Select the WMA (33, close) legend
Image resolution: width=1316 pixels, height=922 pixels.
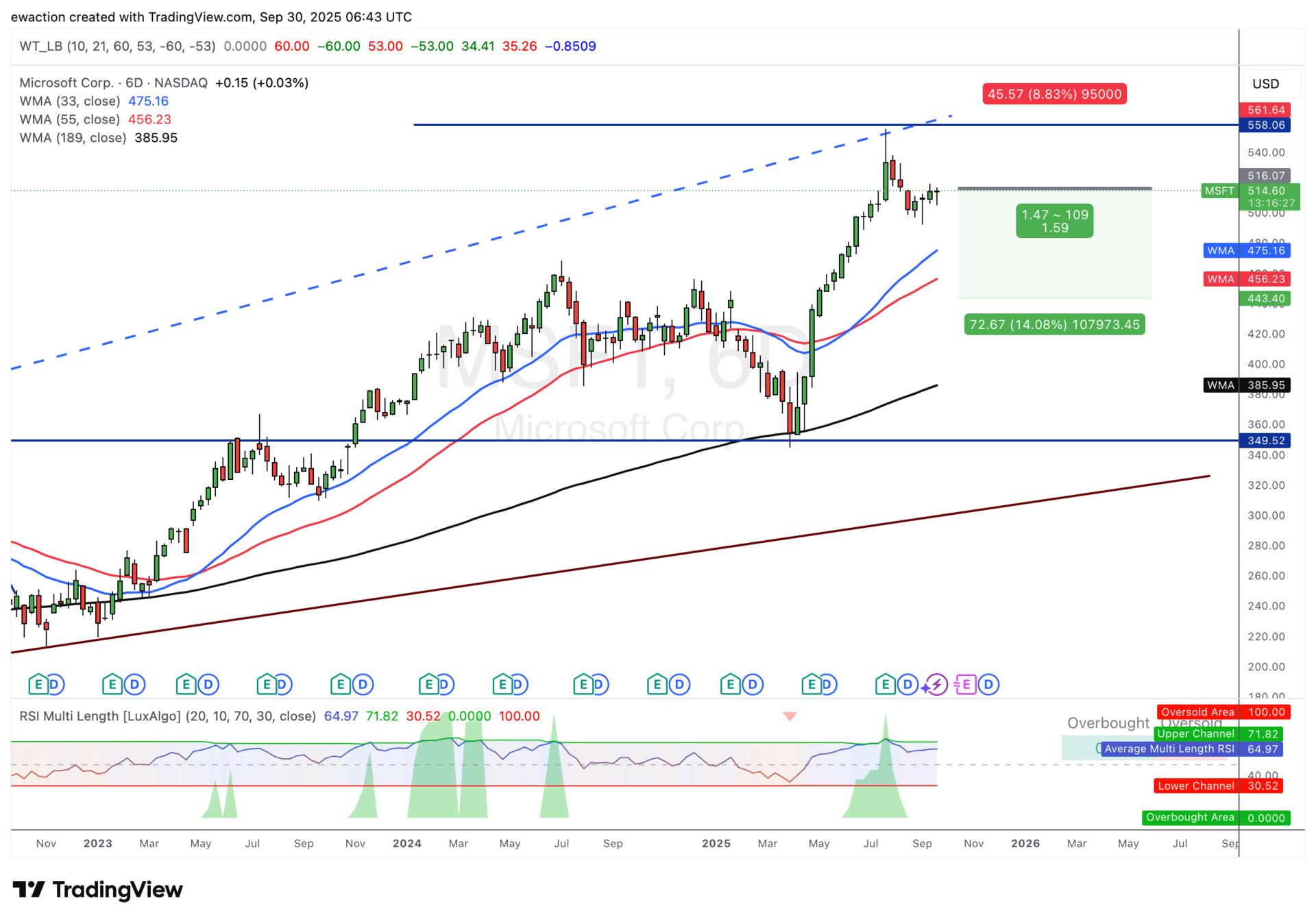(x=70, y=101)
